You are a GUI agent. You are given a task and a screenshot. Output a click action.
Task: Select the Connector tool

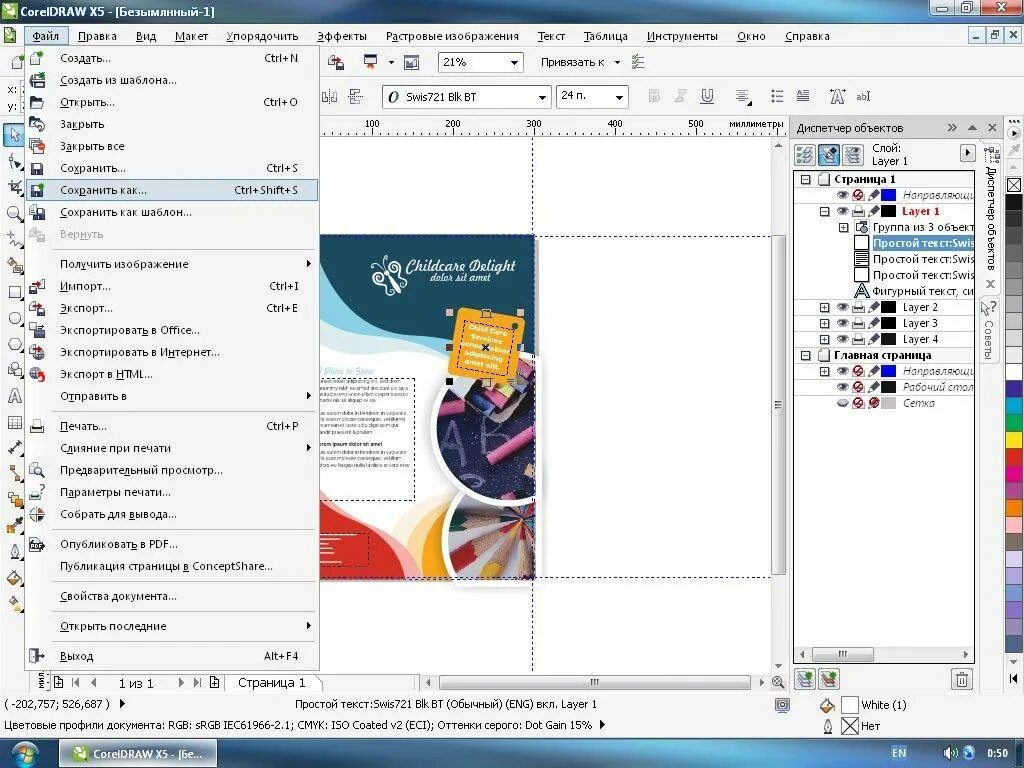click(x=14, y=474)
